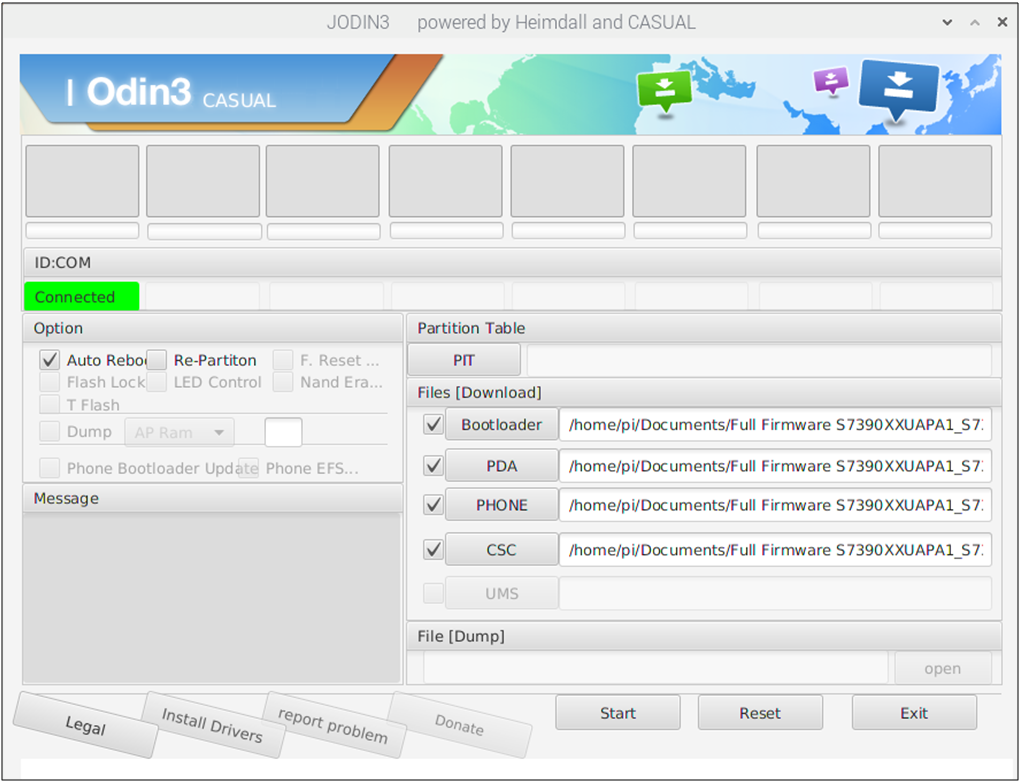Image resolution: width=1020 pixels, height=782 pixels.
Task: Exit the application via Exit button
Action: coord(914,713)
